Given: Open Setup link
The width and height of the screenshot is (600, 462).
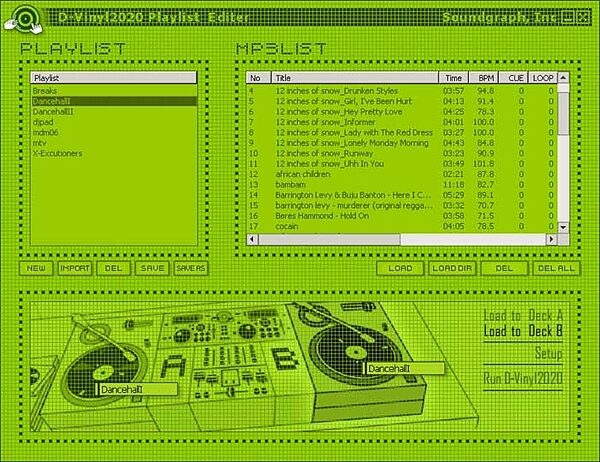Looking at the screenshot, I should pos(549,353).
